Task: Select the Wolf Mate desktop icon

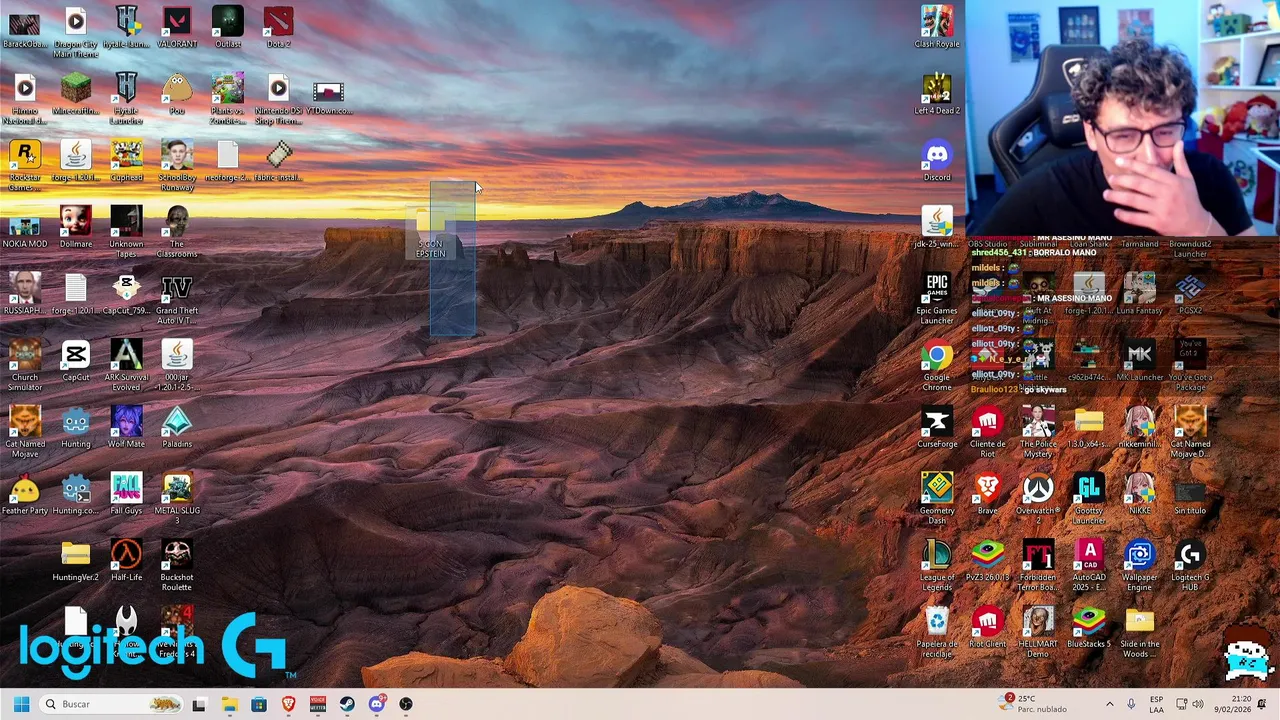Action: (126, 428)
